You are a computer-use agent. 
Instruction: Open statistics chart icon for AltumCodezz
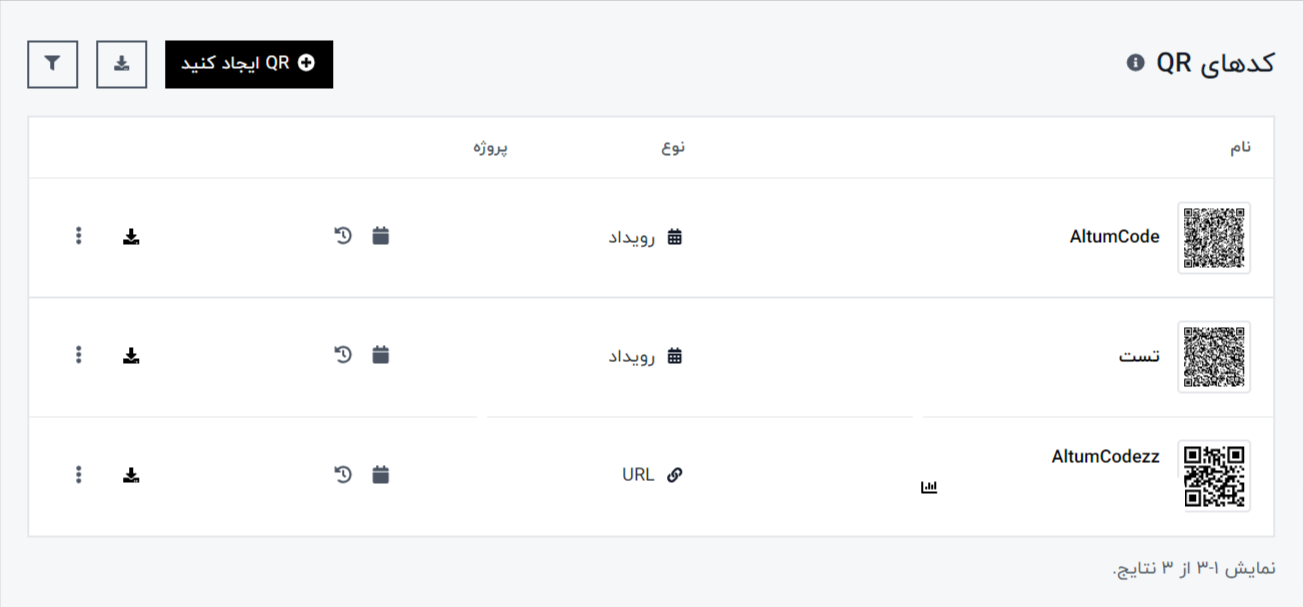pyautogui.click(x=929, y=488)
